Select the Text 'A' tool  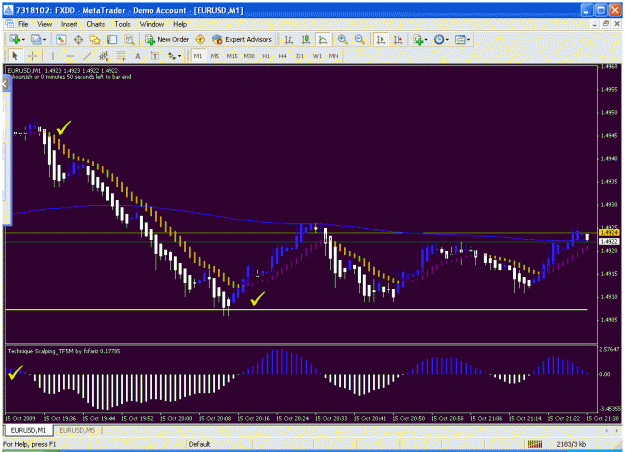(138, 56)
